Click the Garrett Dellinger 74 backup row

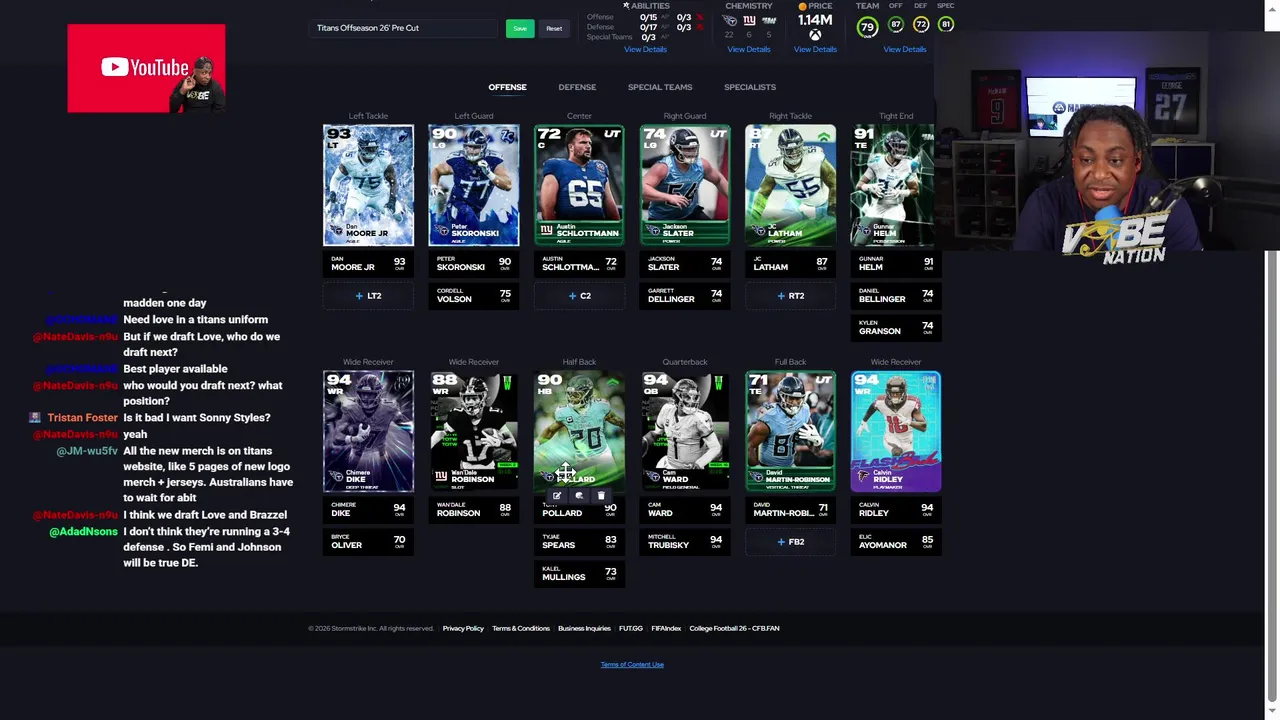(685, 295)
